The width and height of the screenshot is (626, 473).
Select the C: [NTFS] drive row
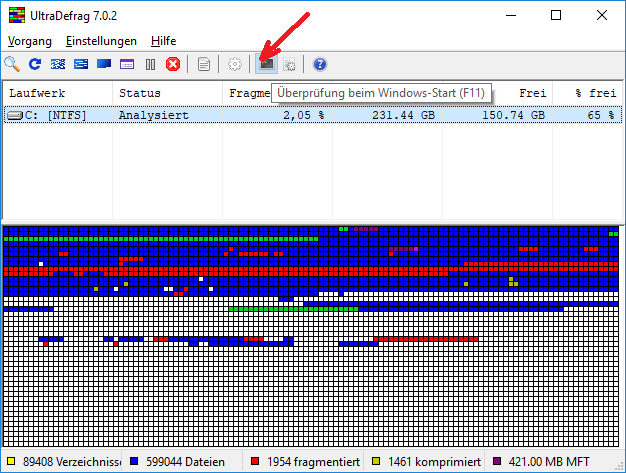(313, 115)
